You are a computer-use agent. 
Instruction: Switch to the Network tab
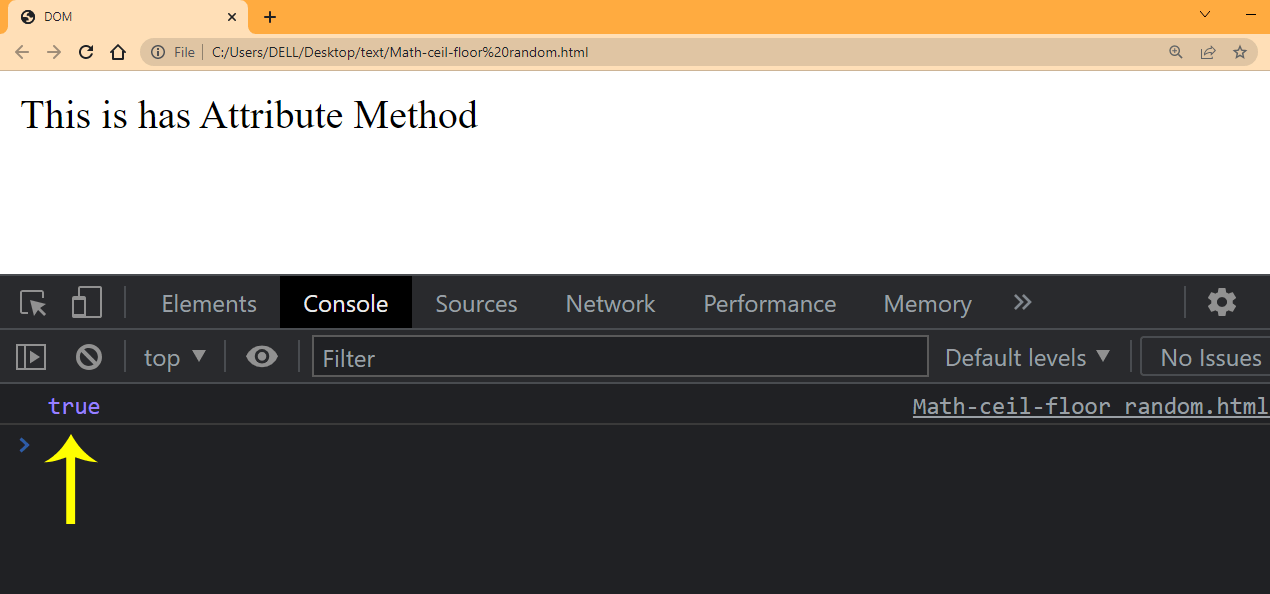tap(610, 304)
